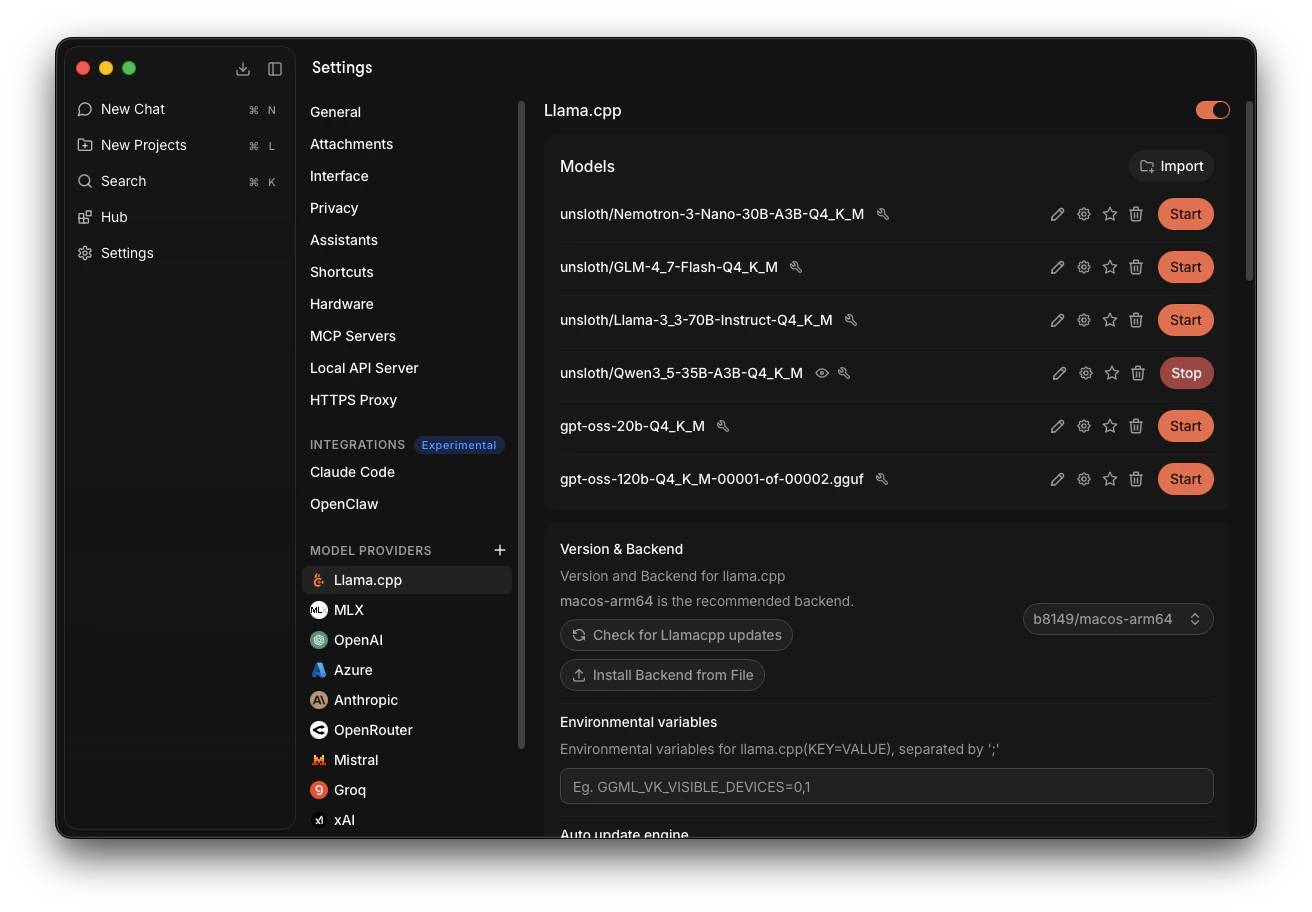Delete the gpt-oss-20b-Q4_K_M model

1136,426
